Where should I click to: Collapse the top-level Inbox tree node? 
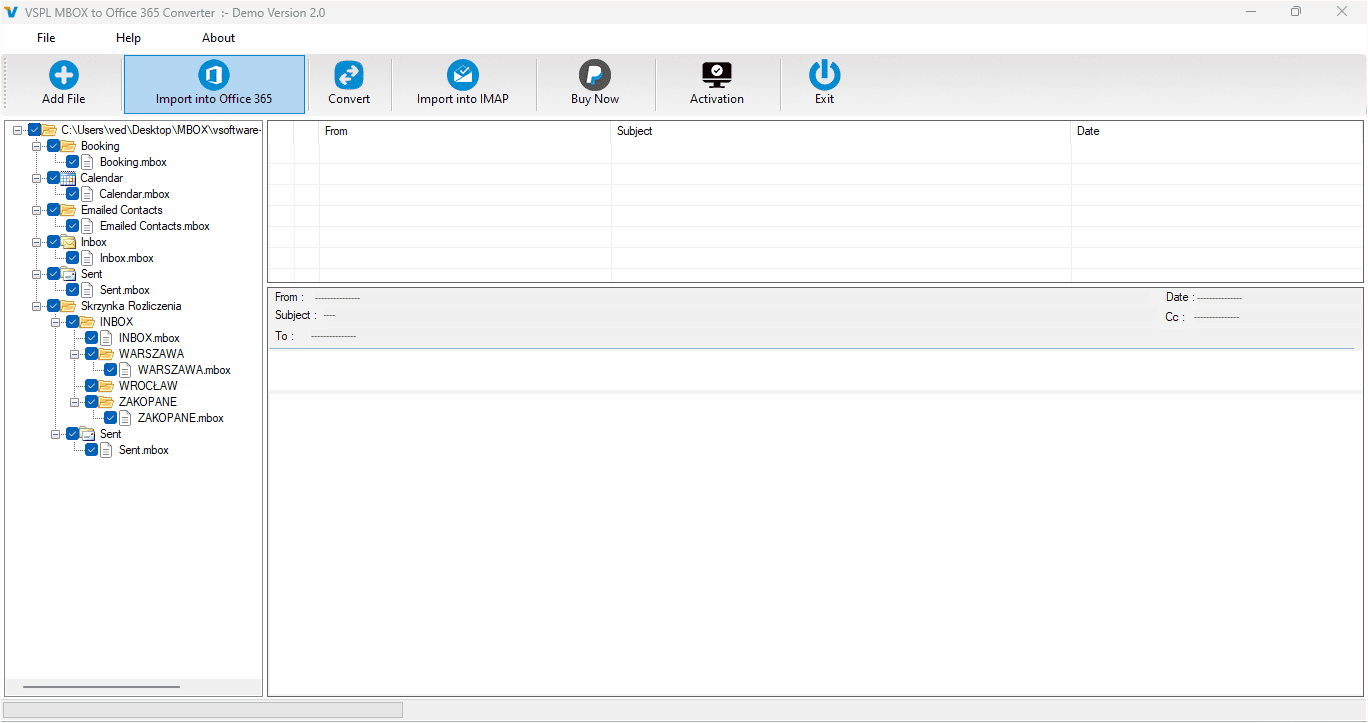37,242
